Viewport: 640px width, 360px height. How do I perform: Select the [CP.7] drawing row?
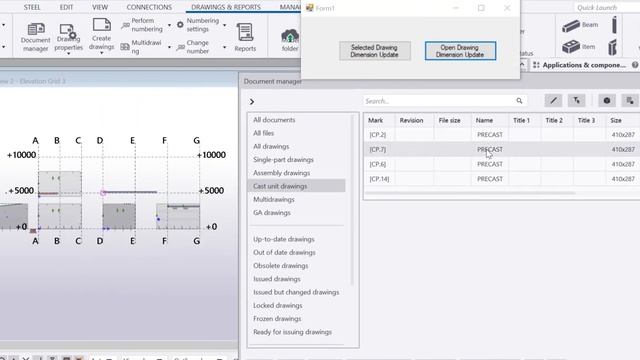[502, 149]
